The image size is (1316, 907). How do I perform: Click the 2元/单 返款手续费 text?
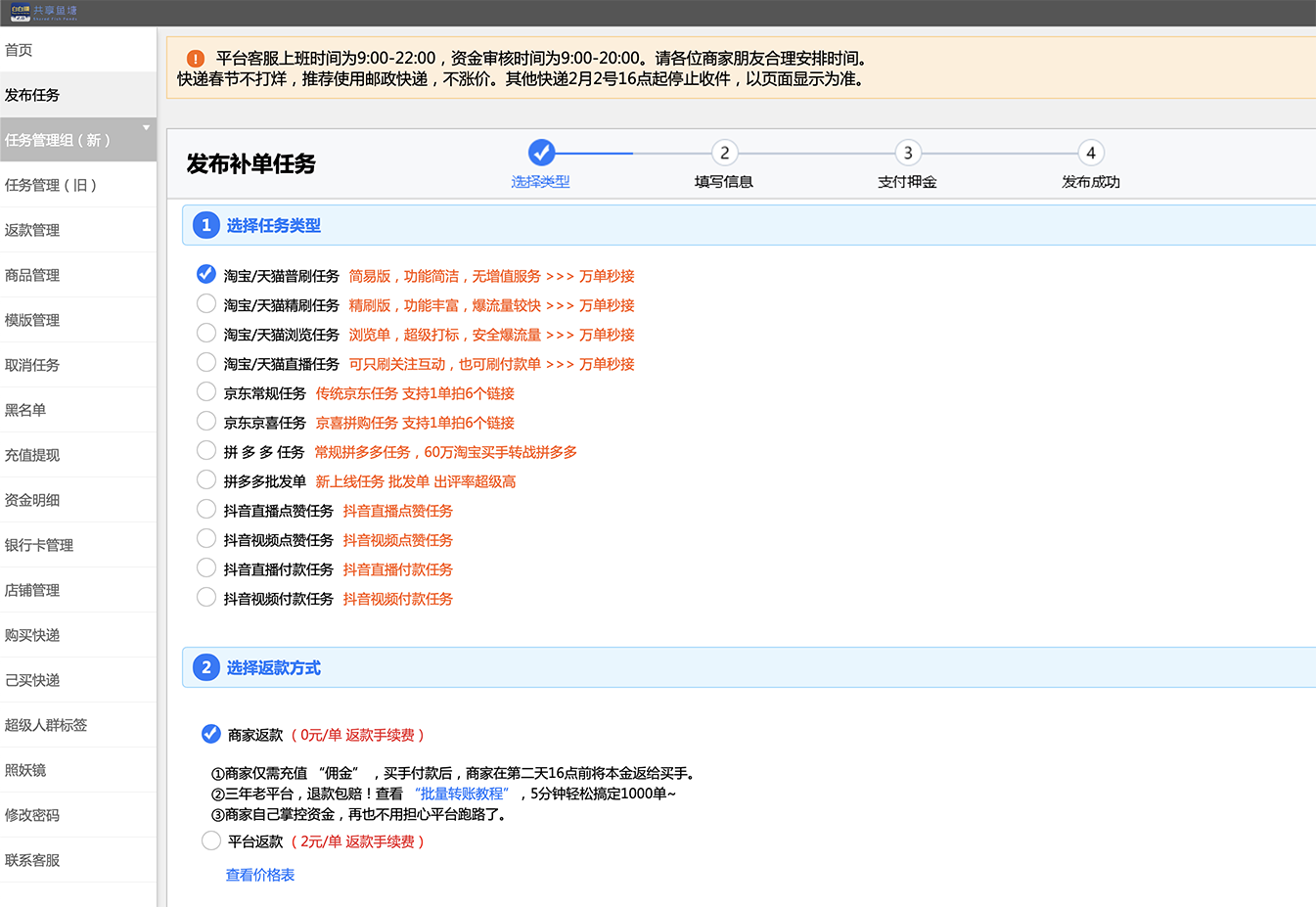357,841
